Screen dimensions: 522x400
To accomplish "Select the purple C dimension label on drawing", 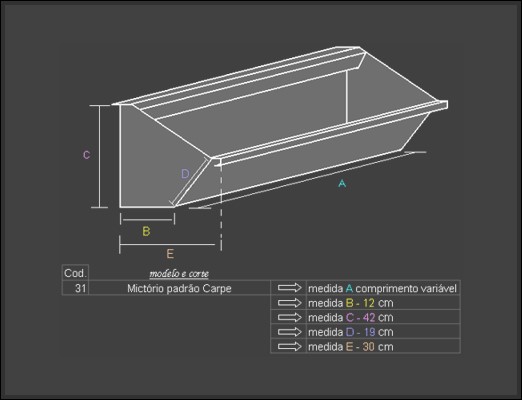I will pos(86,155).
